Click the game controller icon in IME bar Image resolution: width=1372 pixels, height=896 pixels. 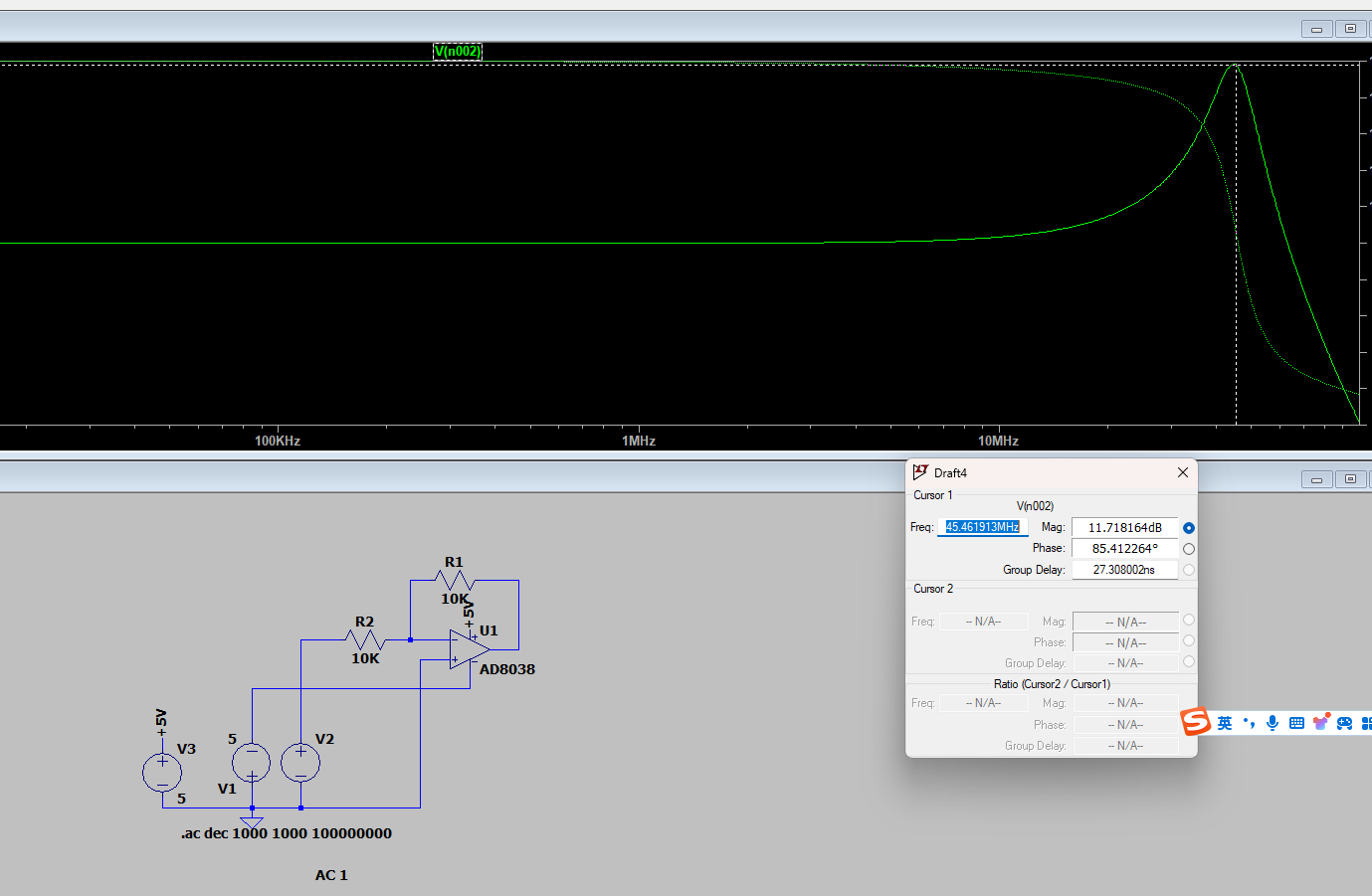tap(1344, 723)
